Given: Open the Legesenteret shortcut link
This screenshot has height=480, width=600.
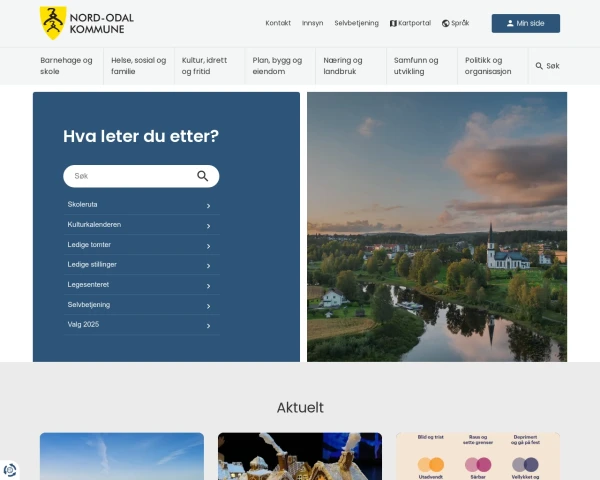Looking at the screenshot, I should click(142, 285).
